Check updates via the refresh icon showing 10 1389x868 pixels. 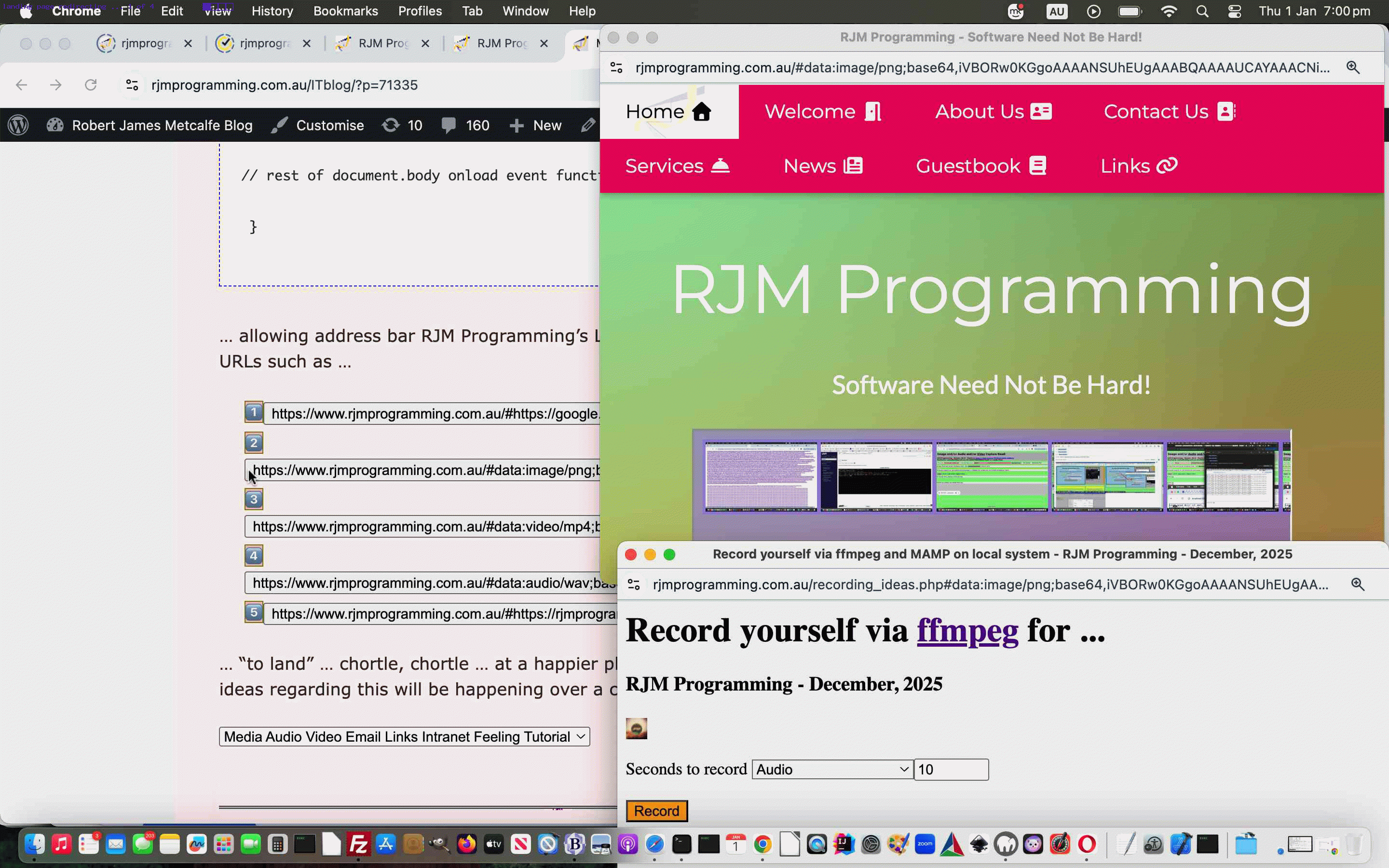point(391,125)
